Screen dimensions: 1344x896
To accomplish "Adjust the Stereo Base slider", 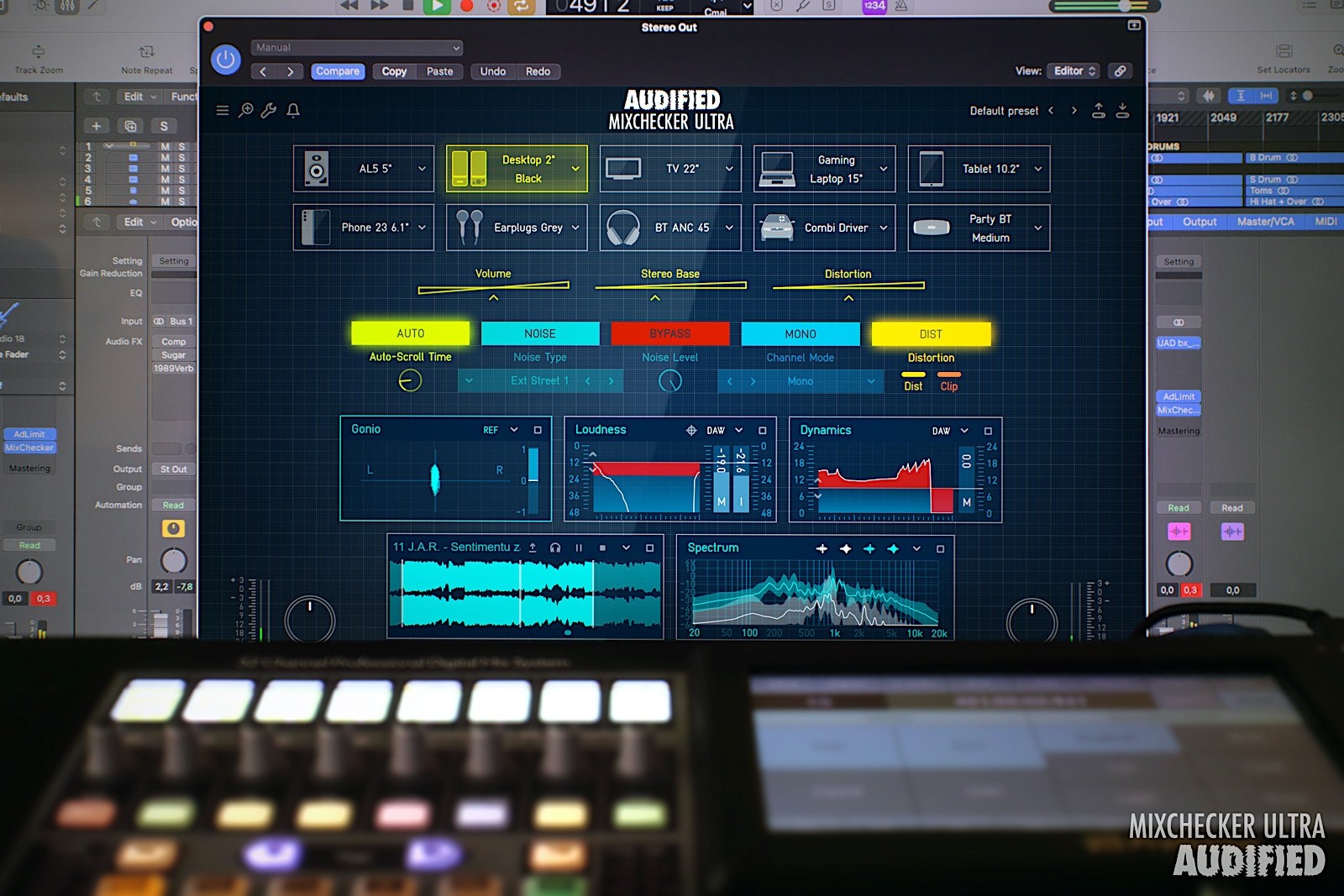I will coord(670,286).
